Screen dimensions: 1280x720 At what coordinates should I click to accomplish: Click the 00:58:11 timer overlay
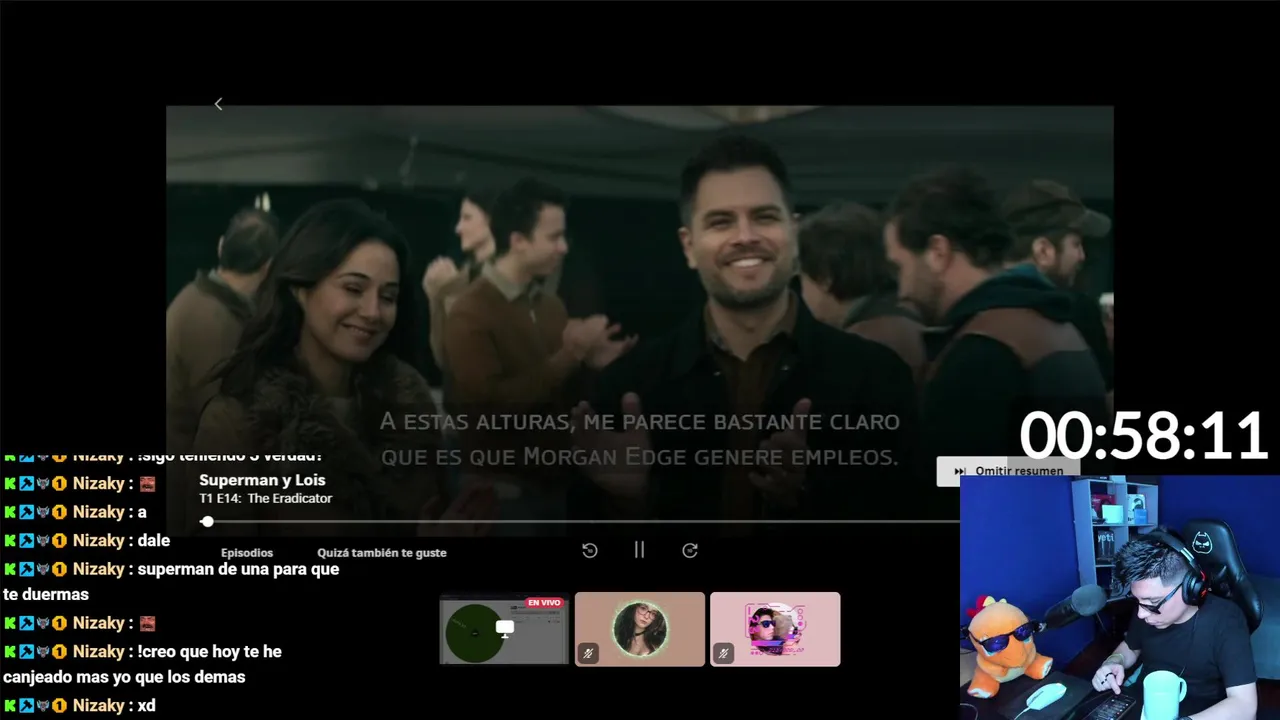1143,437
